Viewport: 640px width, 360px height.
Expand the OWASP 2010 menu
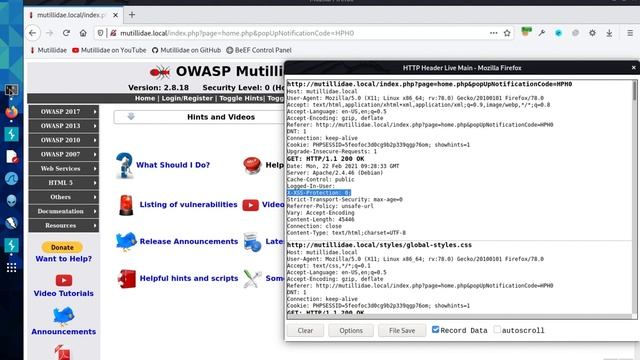[x=64, y=140]
